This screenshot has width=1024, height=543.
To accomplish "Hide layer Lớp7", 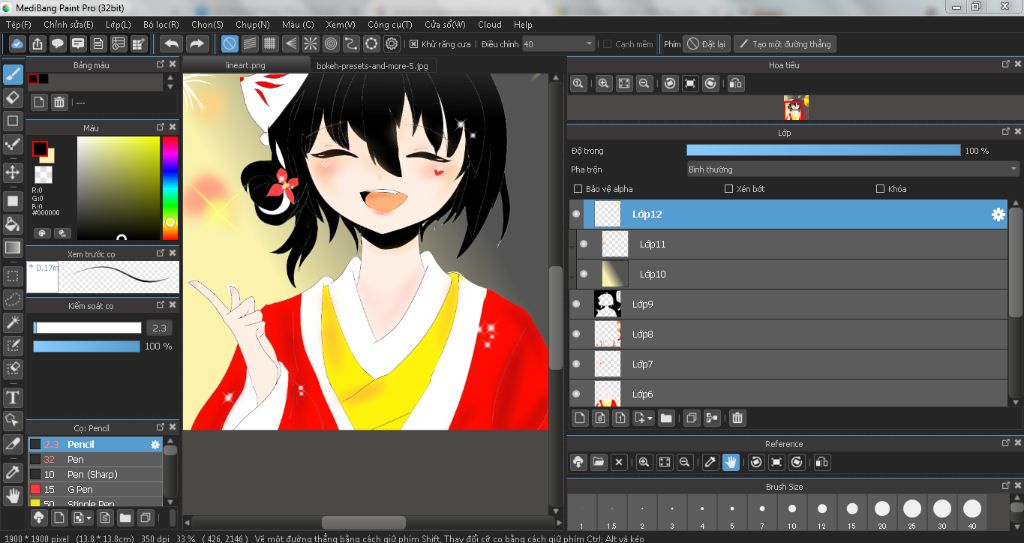I will pos(577,364).
